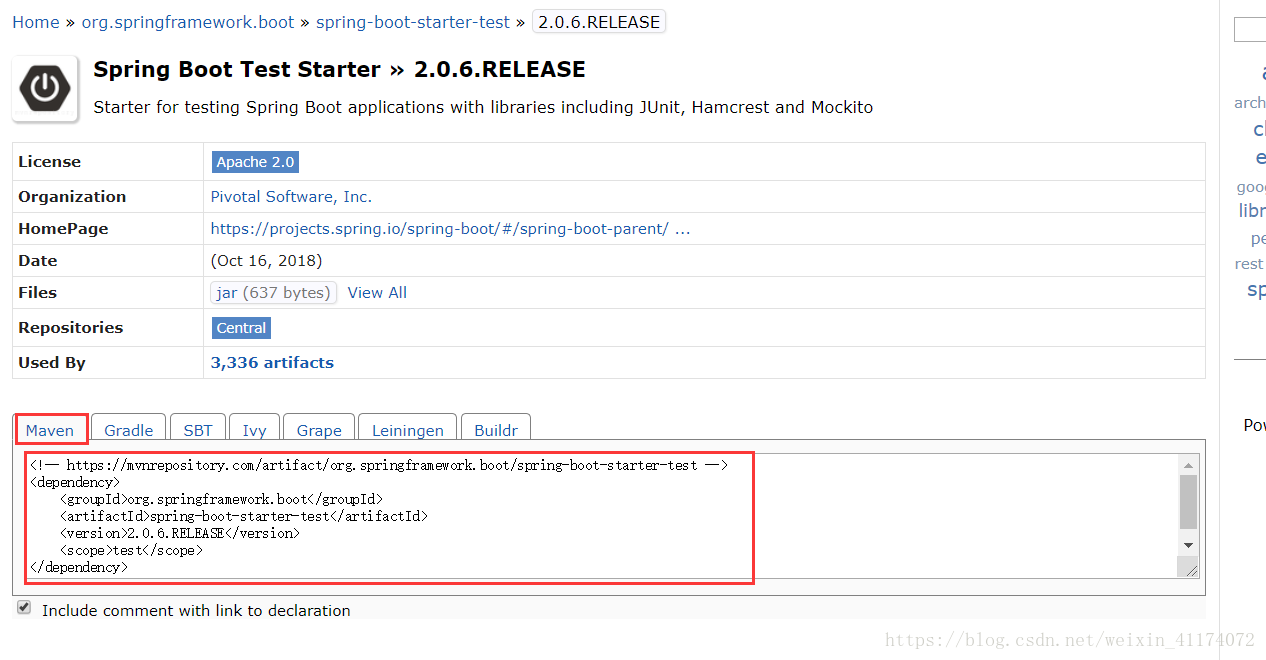Click the Apache 2.0 license badge
1266x660 pixels.
point(255,162)
